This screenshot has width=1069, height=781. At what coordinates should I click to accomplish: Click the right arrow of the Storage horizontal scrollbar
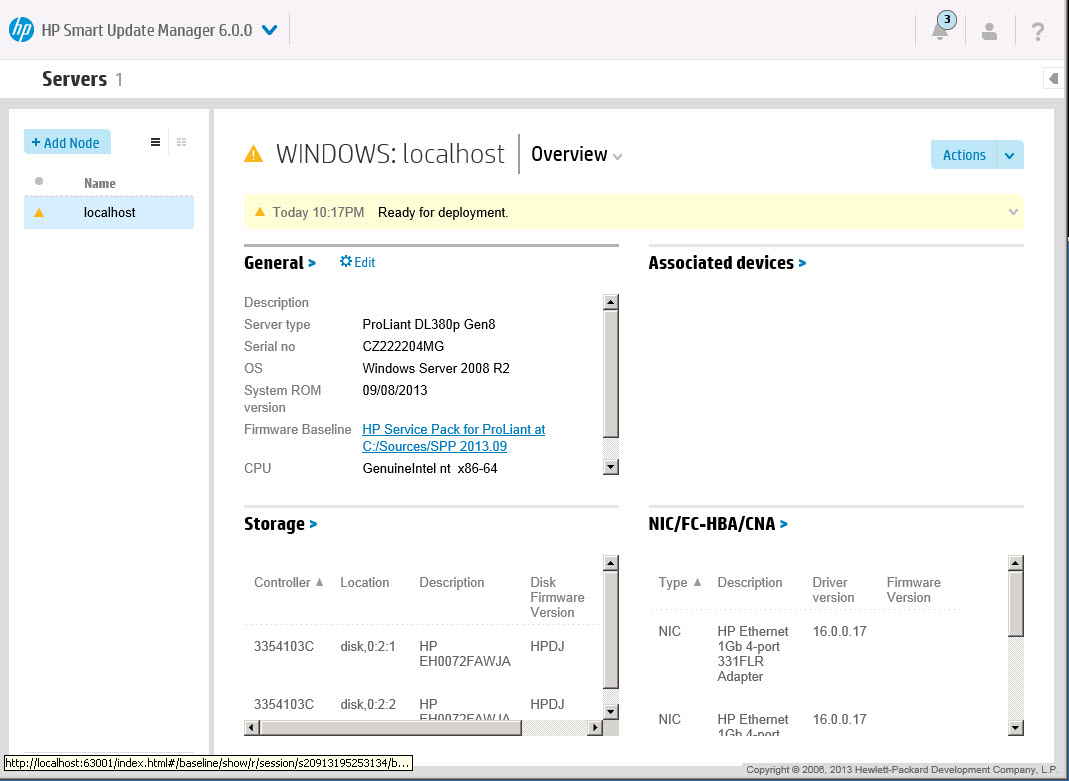pyautogui.click(x=595, y=728)
